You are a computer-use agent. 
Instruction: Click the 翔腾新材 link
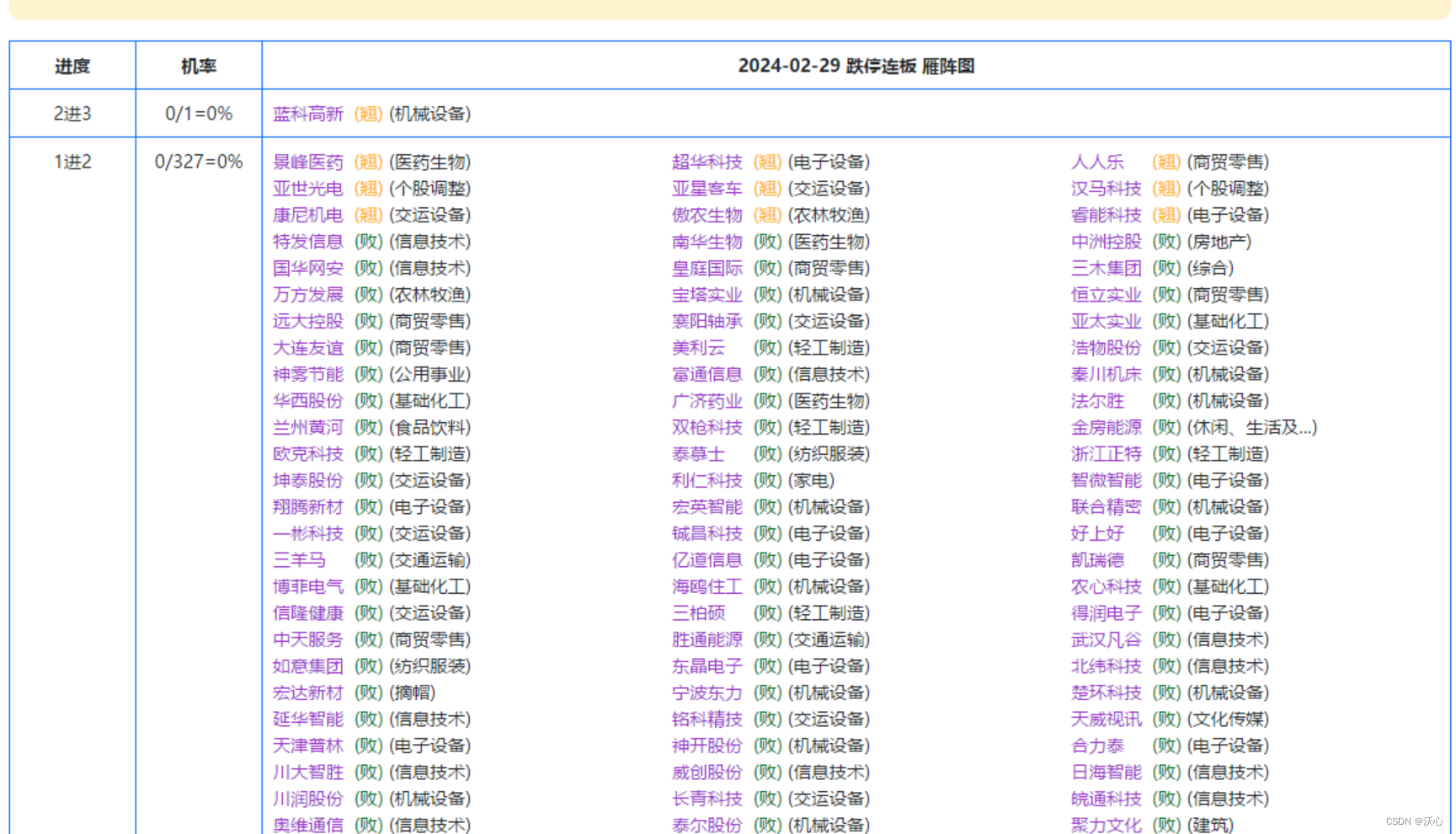(308, 507)
